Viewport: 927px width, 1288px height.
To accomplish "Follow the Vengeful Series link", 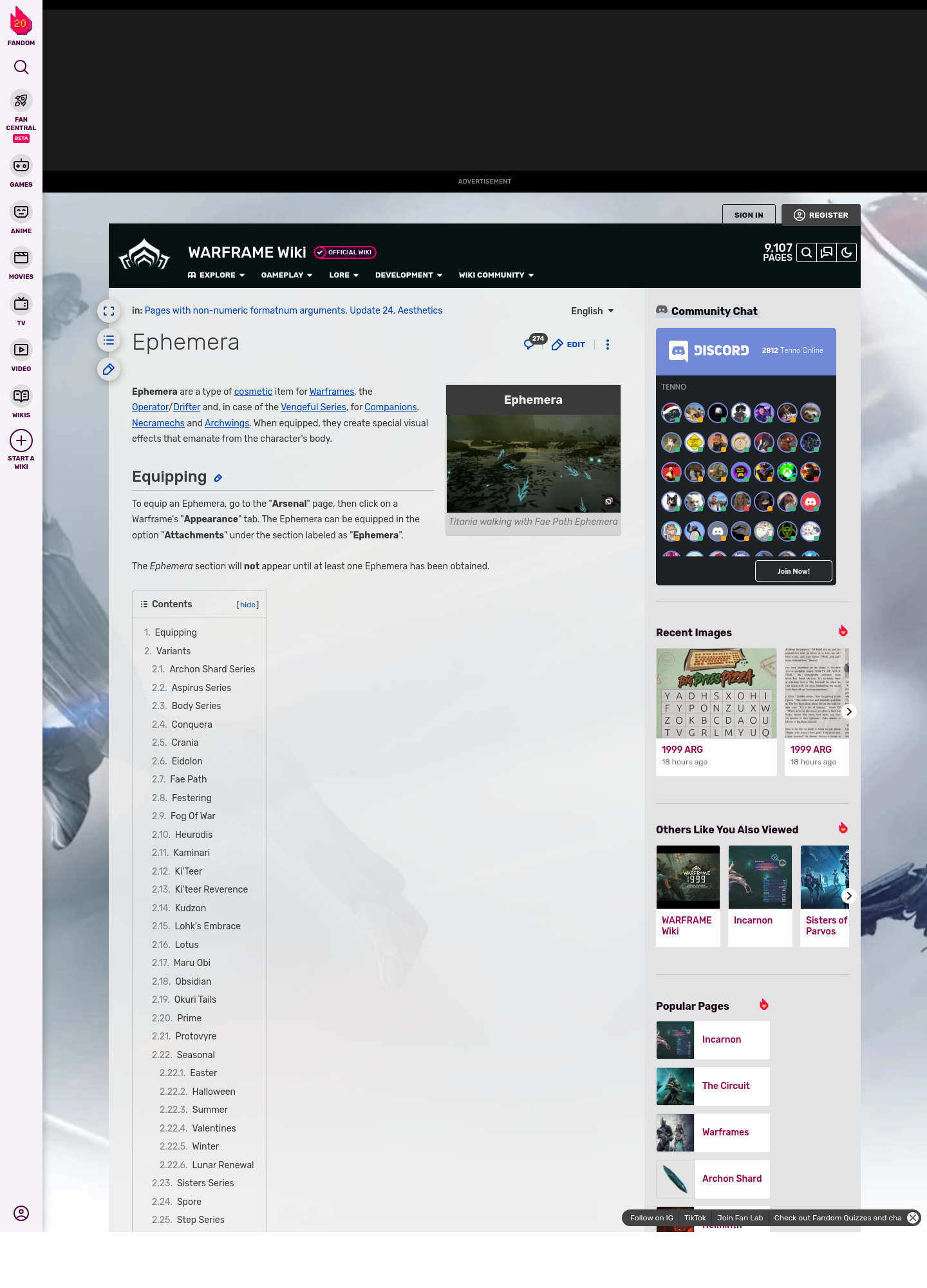I will tap(314, 407).
